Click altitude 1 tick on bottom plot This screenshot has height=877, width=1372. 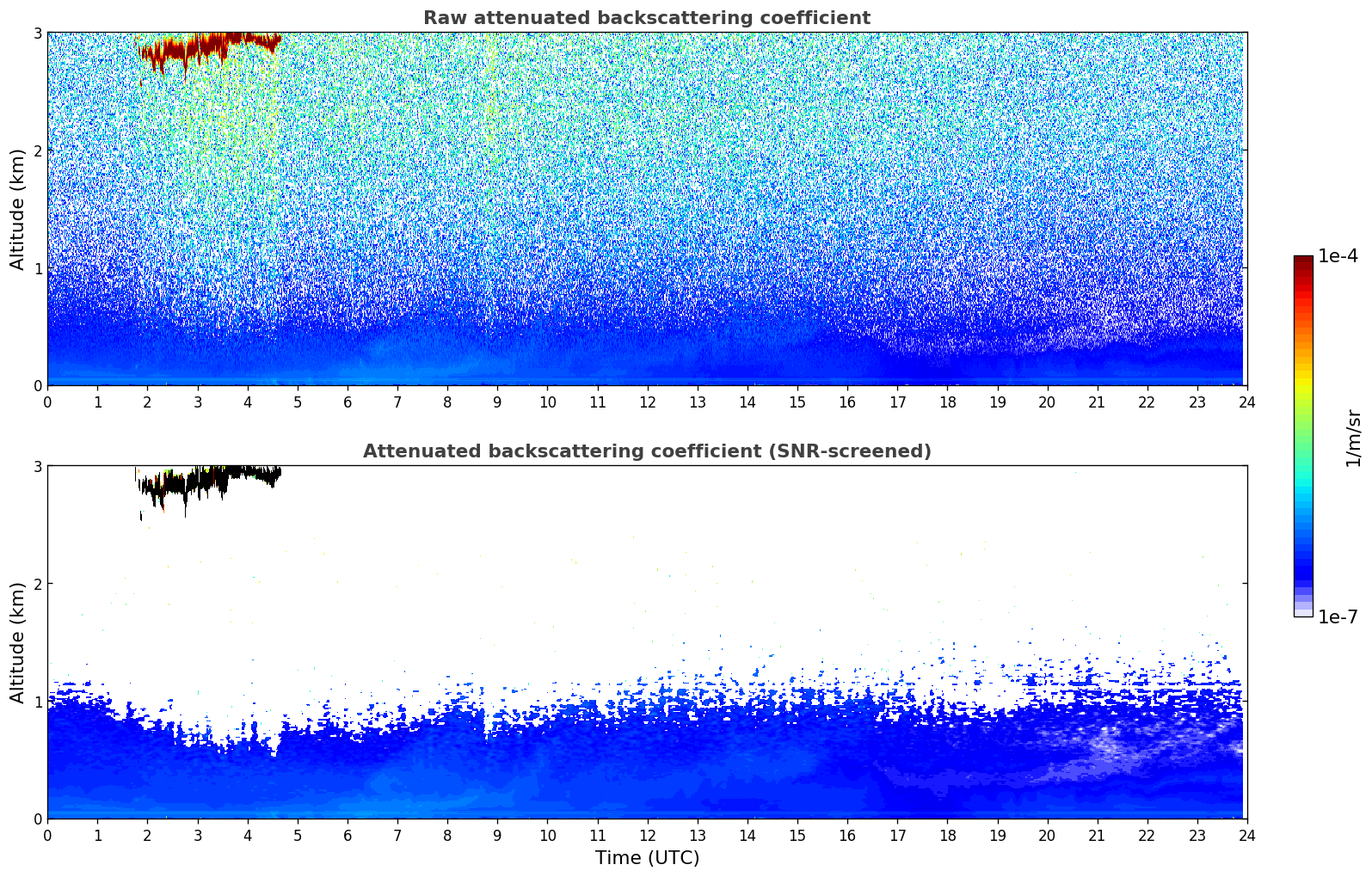point(38,702)
